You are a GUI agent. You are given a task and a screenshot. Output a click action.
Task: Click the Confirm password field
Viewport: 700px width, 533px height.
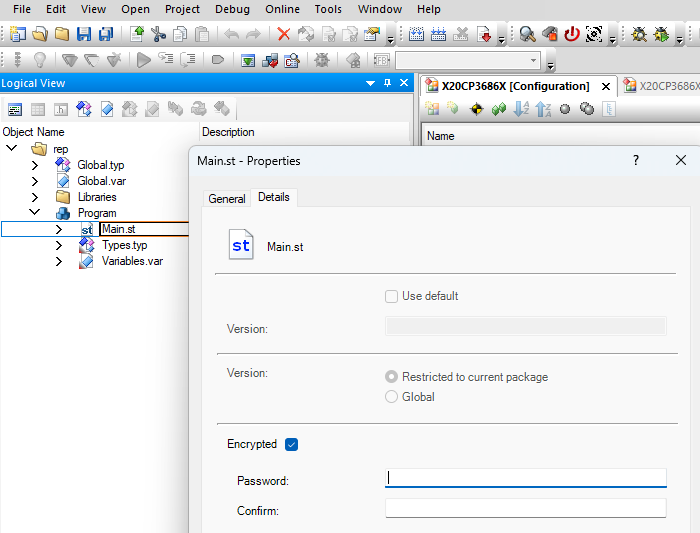pos(525,508)
